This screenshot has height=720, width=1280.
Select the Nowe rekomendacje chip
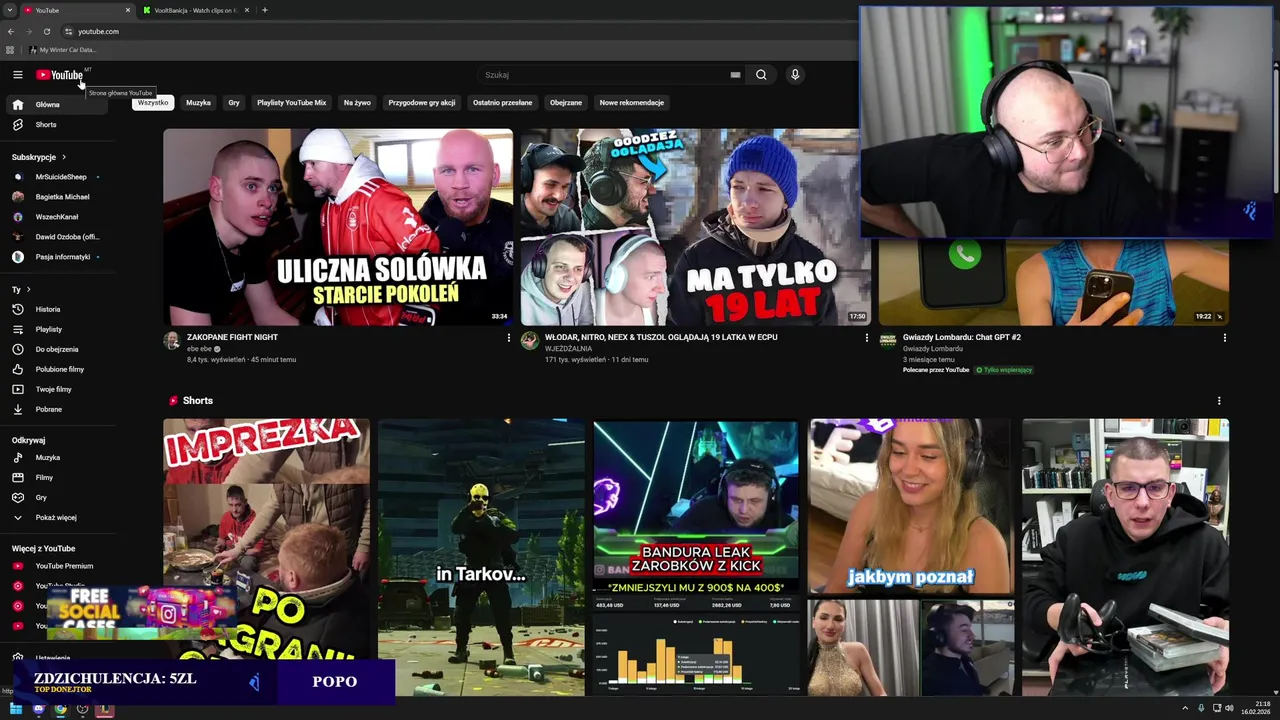point(632,102)
